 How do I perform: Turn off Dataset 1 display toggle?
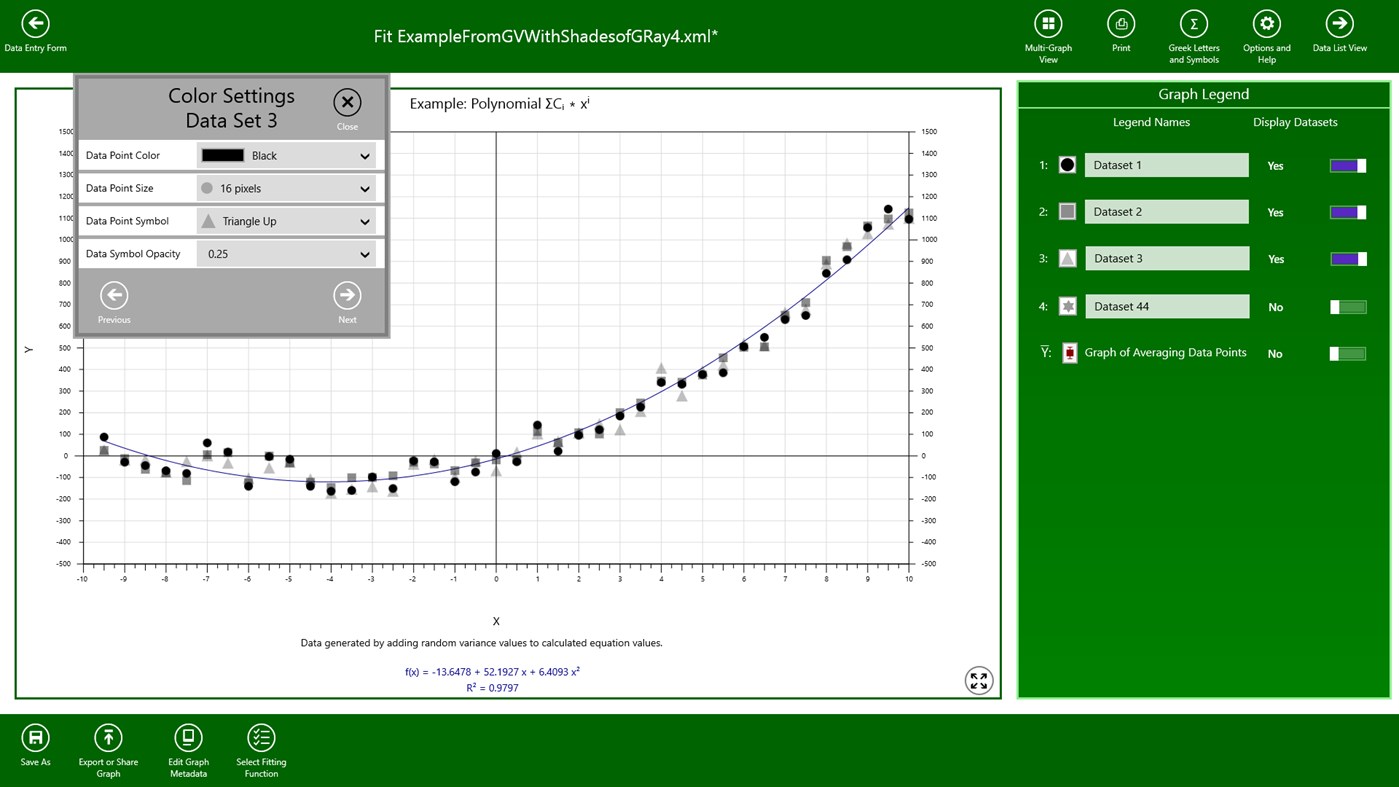point(1347,166)
